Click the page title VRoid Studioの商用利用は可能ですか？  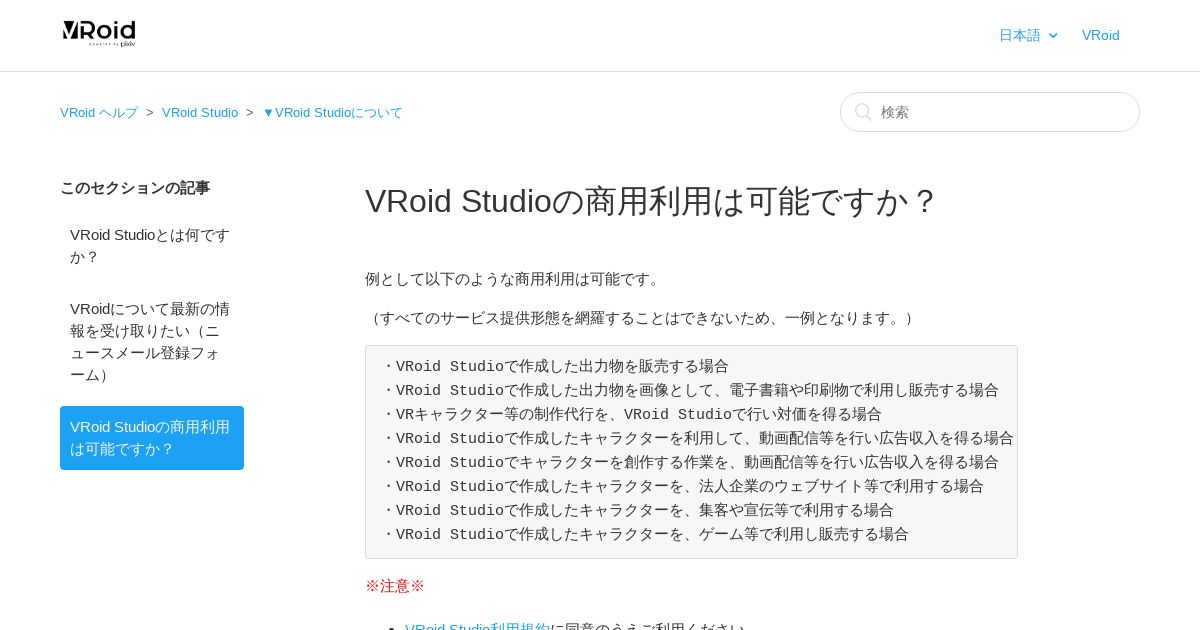(x=652, y=201)
